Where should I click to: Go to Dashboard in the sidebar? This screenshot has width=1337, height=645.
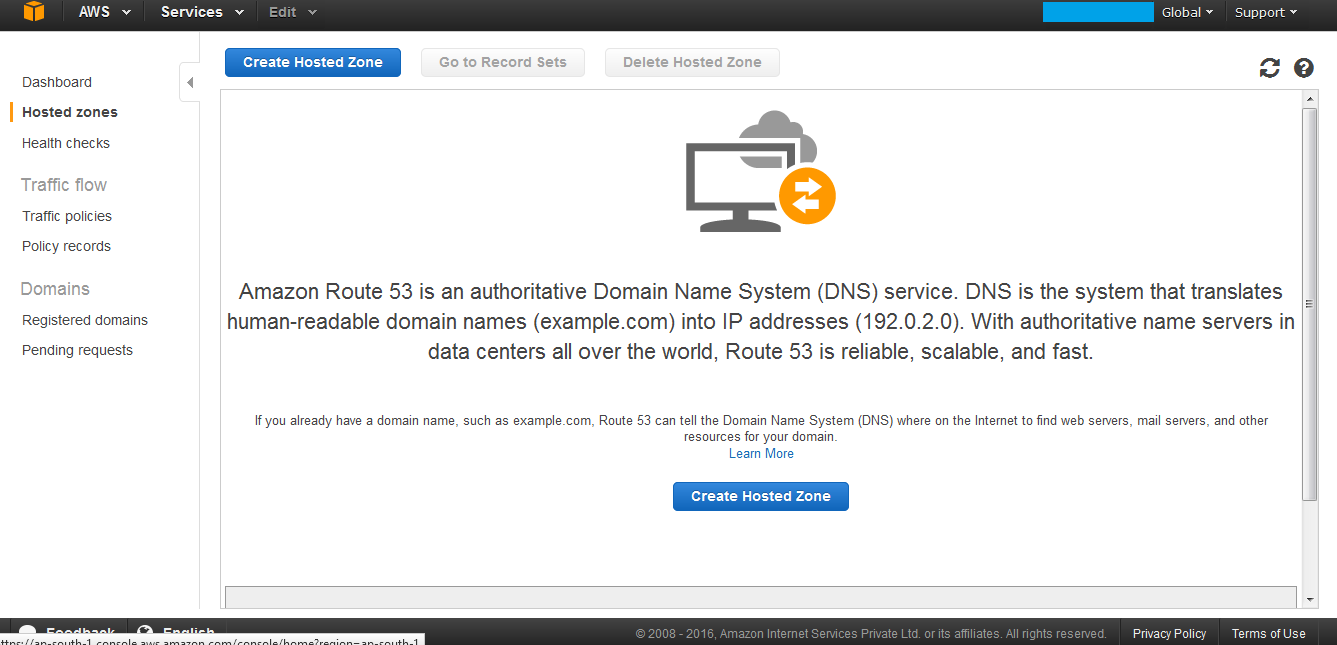(57, 82)
